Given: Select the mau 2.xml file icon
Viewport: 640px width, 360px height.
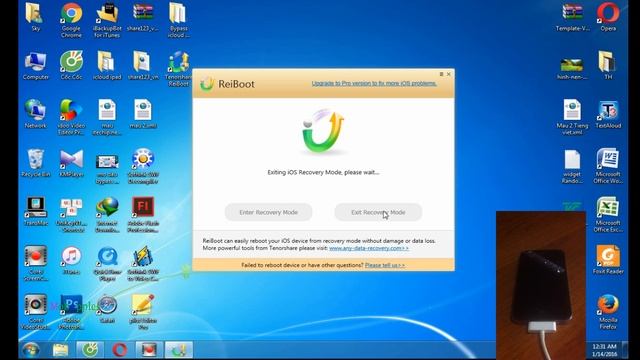Looking at the screenshot, I should tap(143, 114).
